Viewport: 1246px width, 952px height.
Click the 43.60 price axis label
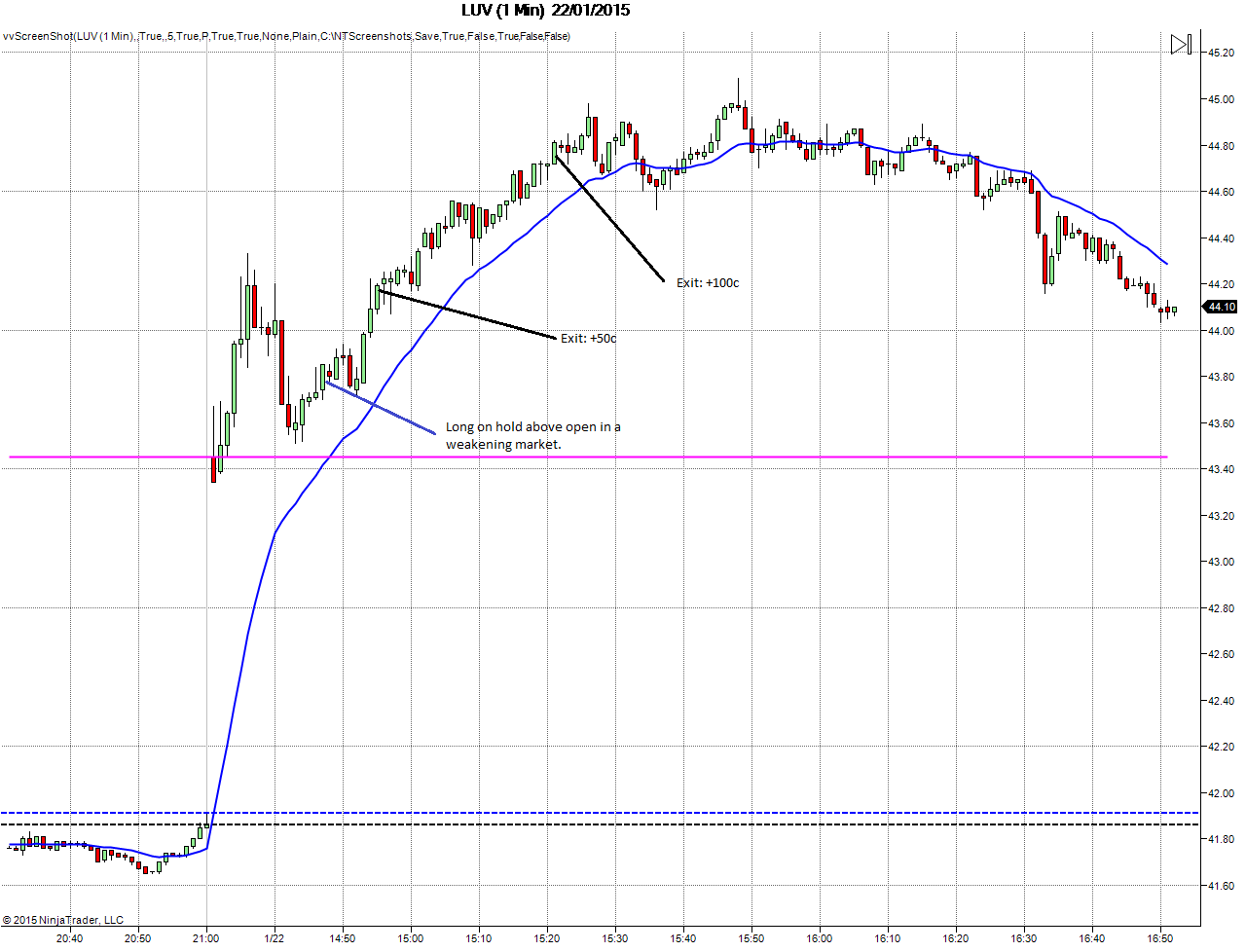[x=1221, y=423]
